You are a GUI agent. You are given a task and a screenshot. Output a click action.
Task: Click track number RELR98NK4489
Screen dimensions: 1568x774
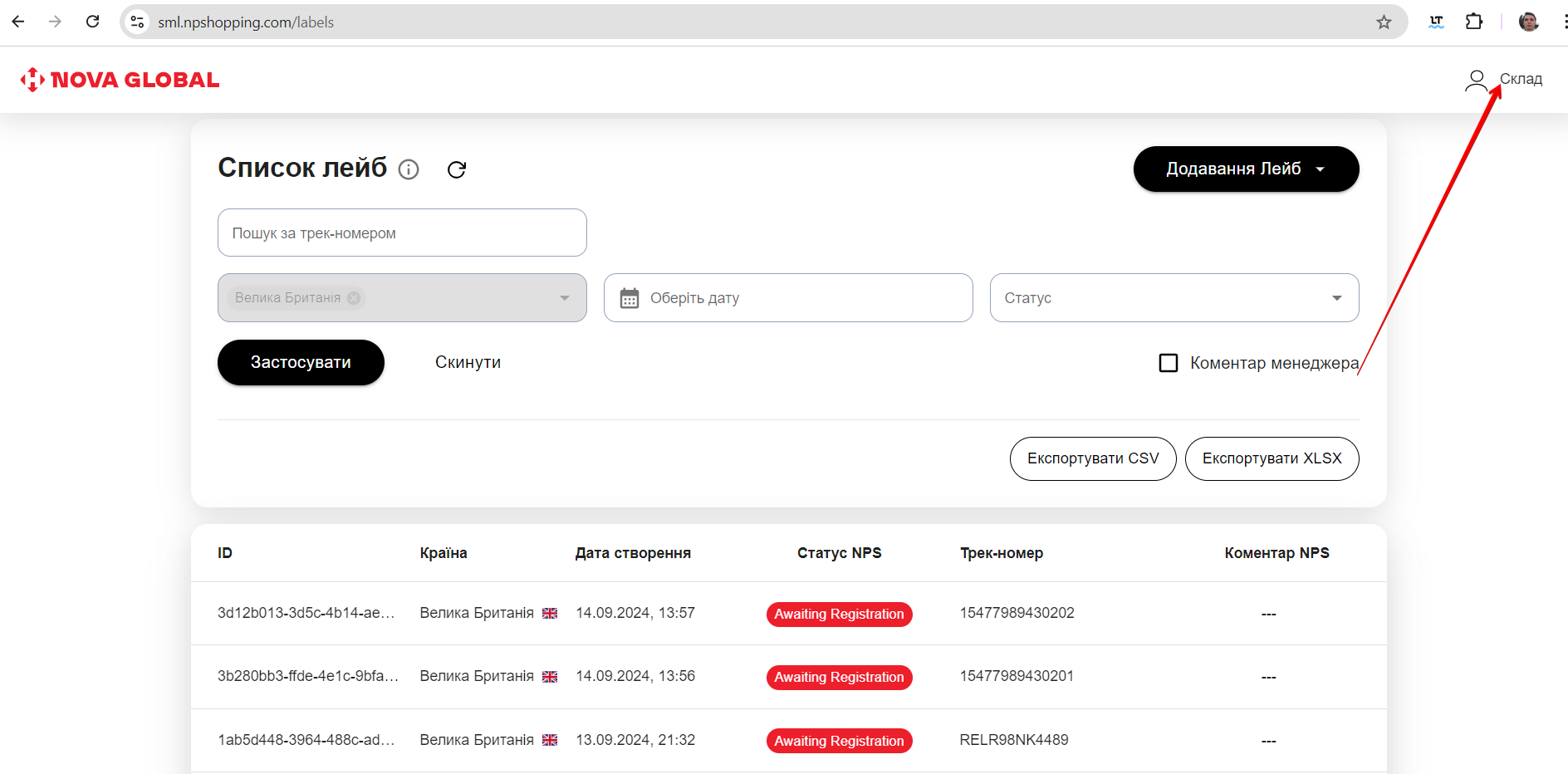click(x=1014, y=740)
